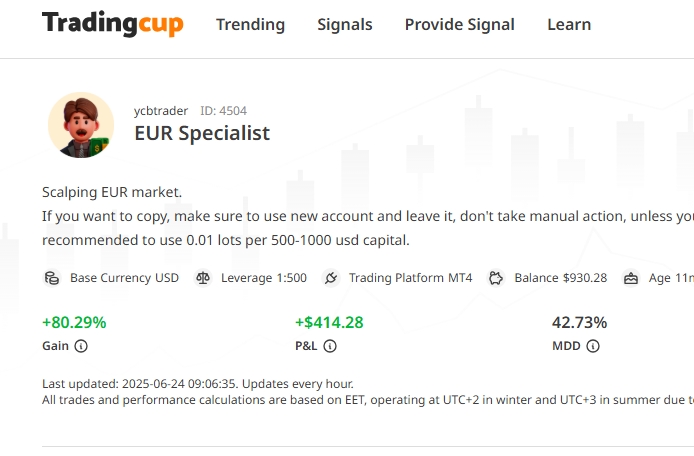
Task: Click the Tradingcup logo
Action: 112,24
